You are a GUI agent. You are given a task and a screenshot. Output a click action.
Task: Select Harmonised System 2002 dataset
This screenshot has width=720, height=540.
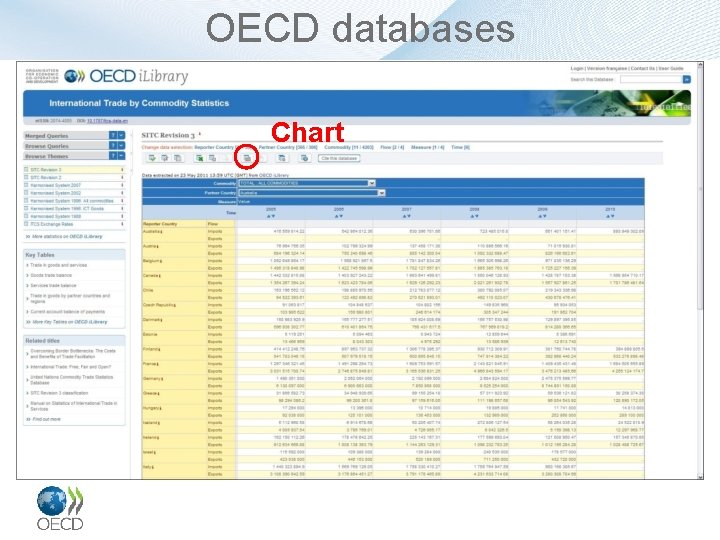[56, 193]
